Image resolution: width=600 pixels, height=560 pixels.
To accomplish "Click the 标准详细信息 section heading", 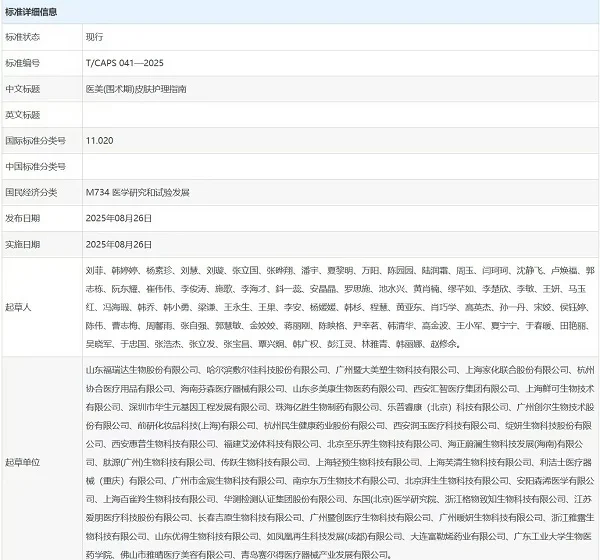I will click(x=32, y=12).
